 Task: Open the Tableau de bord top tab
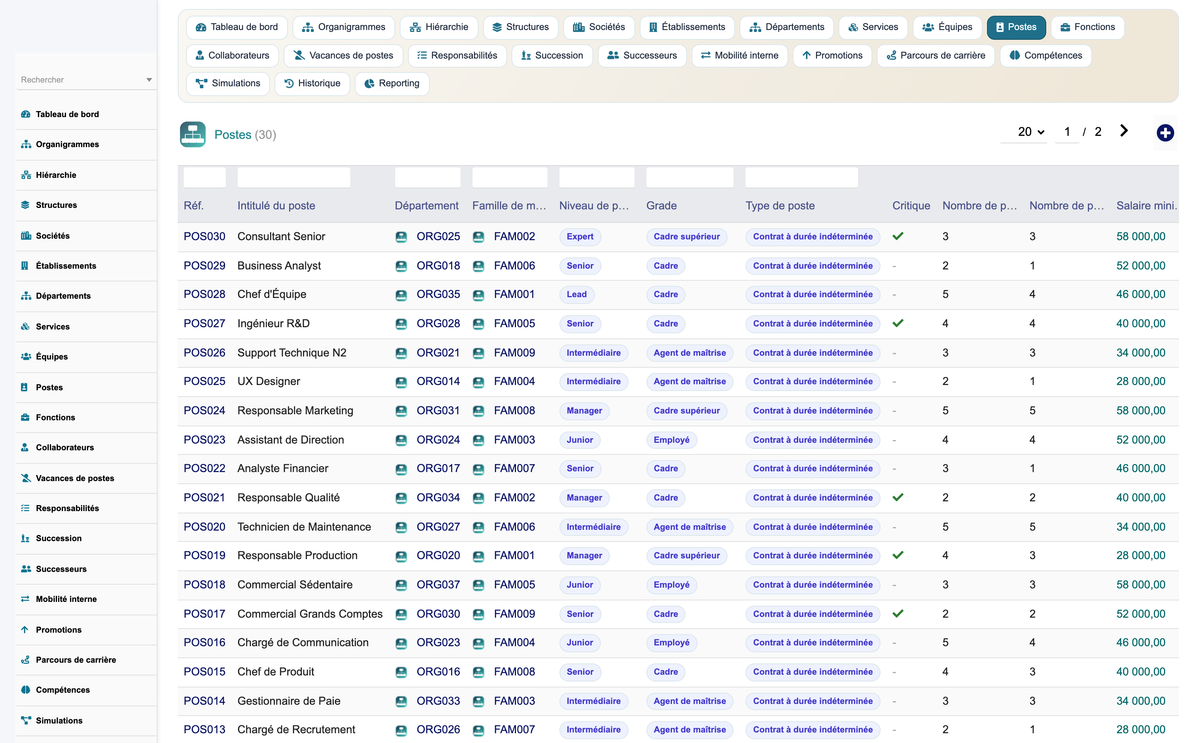click(x=237, y=27)
